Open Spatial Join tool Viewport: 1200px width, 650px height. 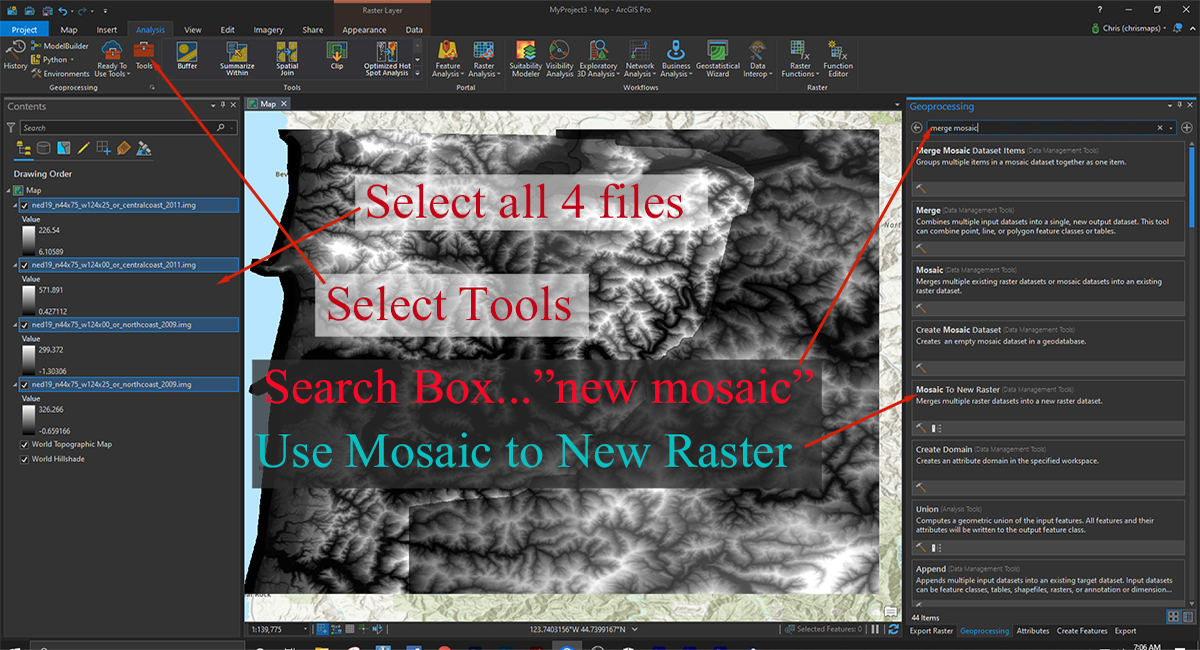287,59
